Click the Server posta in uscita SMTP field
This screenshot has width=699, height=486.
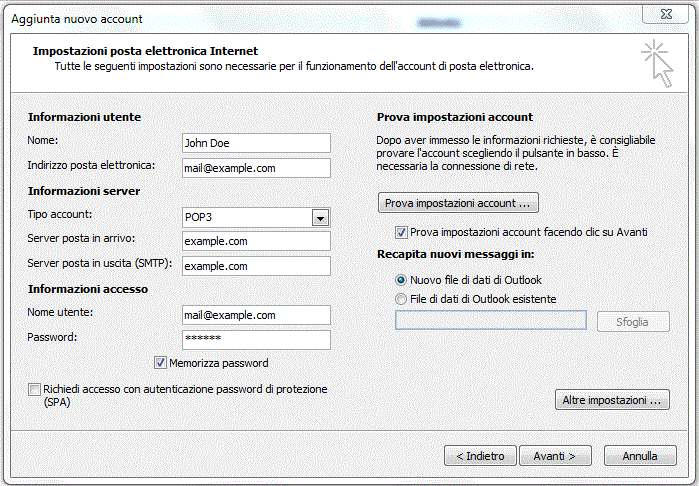click(x=256, y=266)
